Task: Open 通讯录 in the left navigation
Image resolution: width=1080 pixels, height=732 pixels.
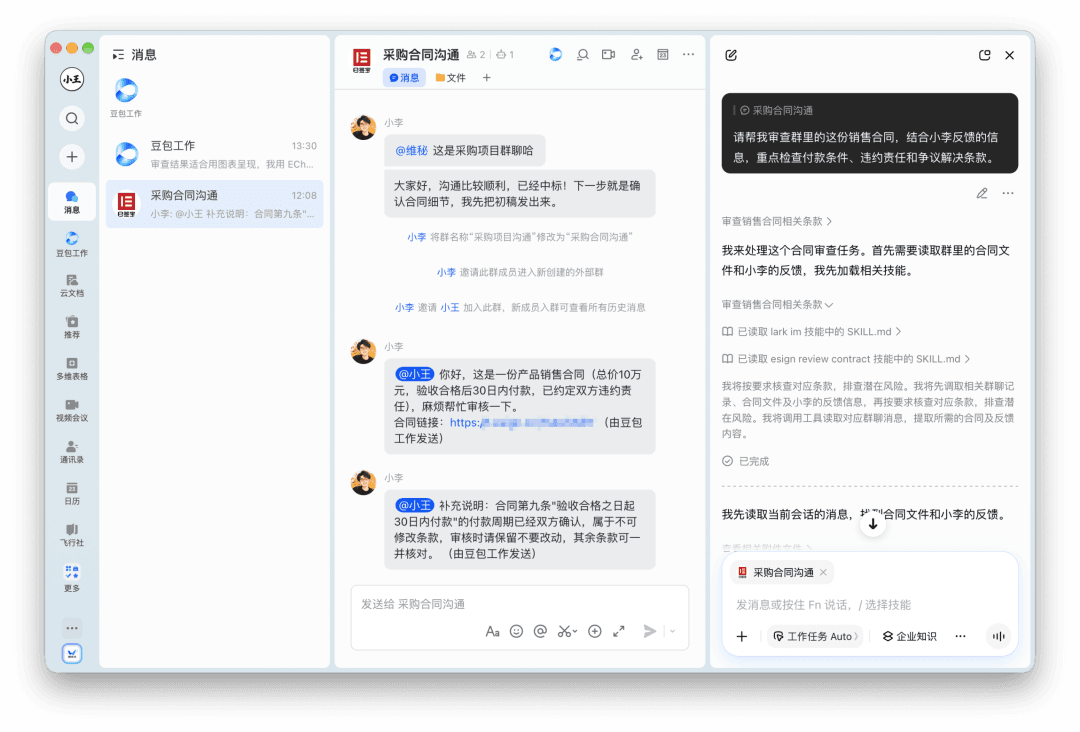Action: (72, 452)
